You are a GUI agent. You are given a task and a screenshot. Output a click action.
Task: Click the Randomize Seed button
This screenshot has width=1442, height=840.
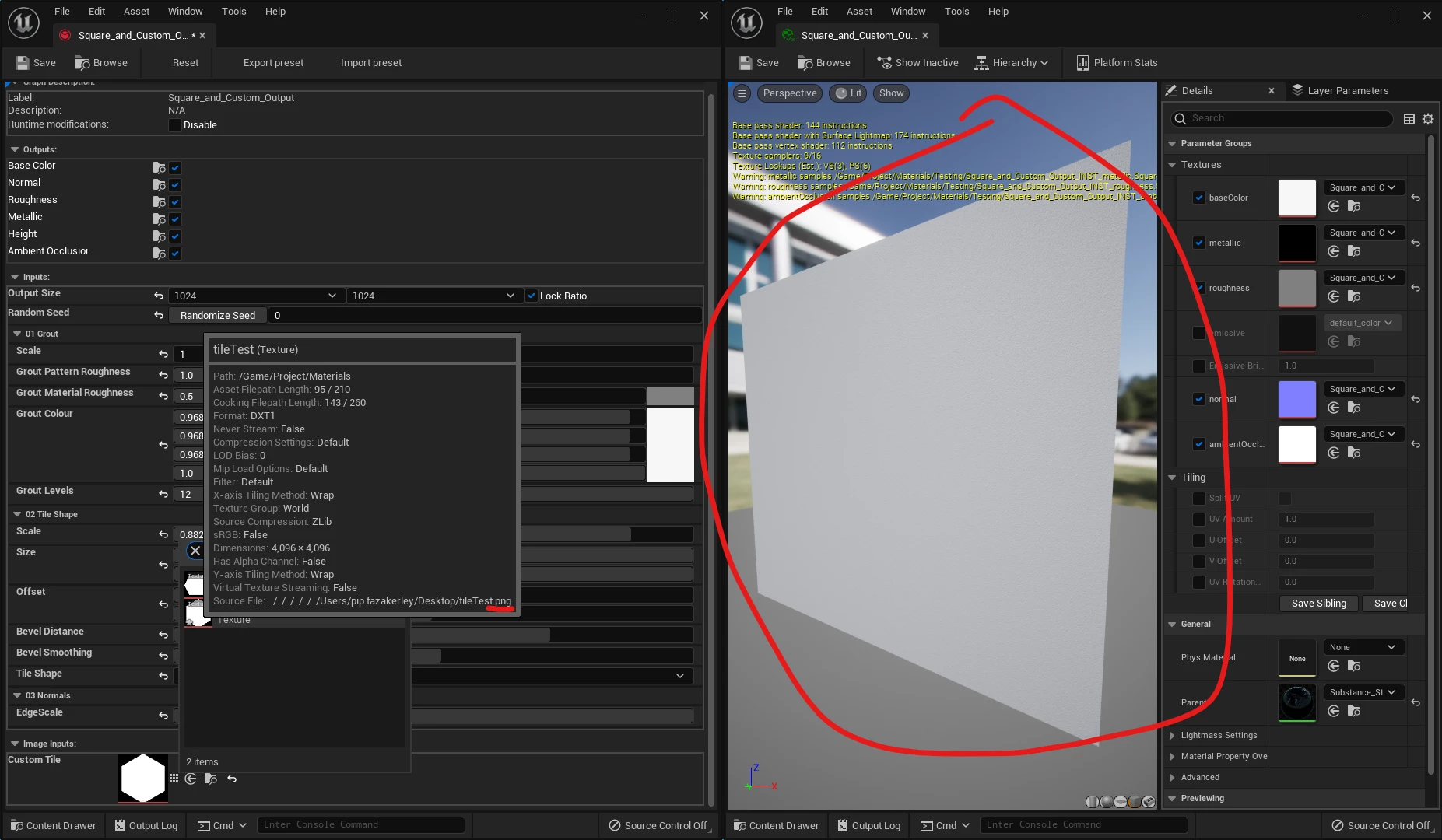[218, 315]
